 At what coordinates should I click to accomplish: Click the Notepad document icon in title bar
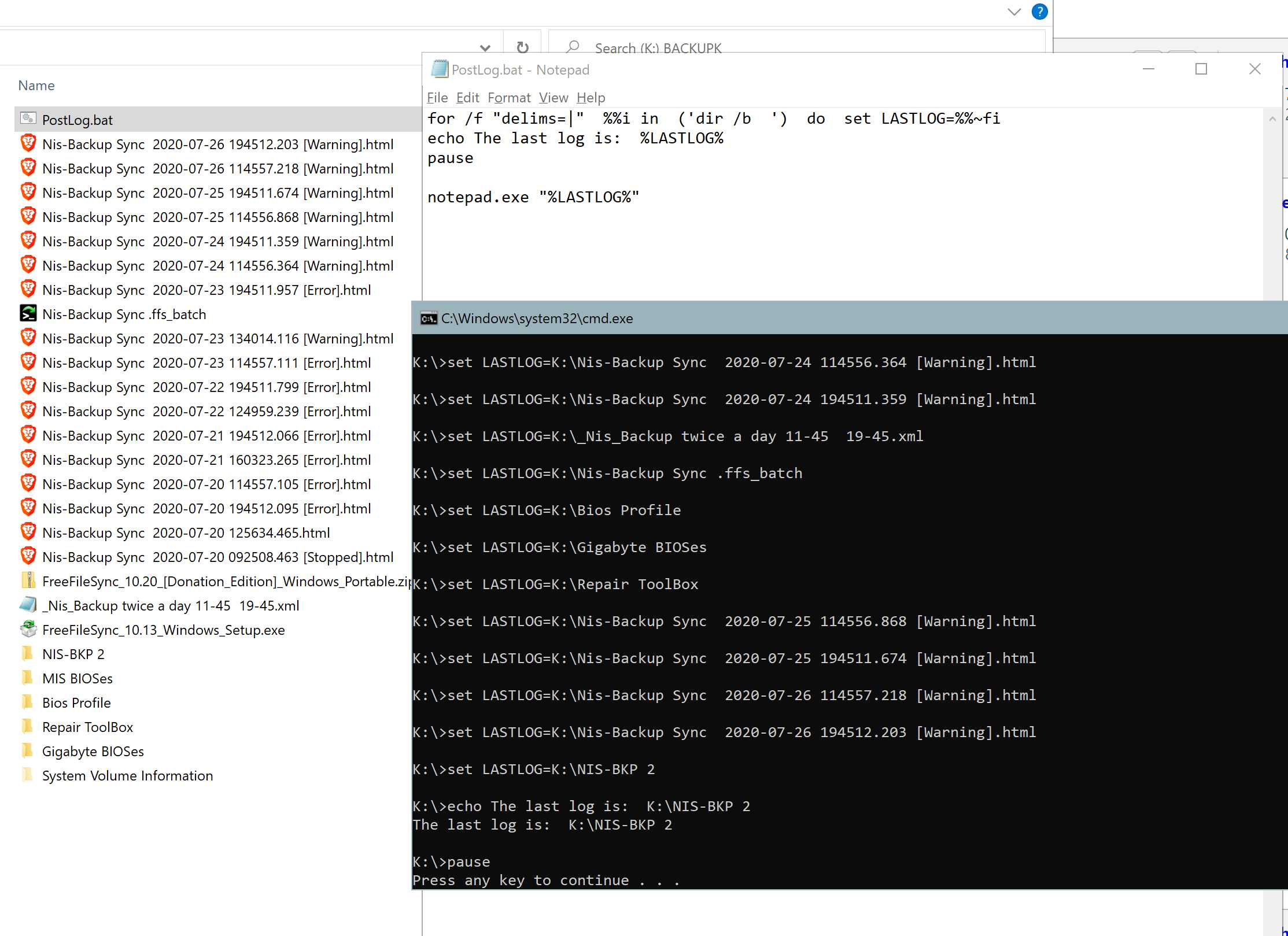coord(440,69)
